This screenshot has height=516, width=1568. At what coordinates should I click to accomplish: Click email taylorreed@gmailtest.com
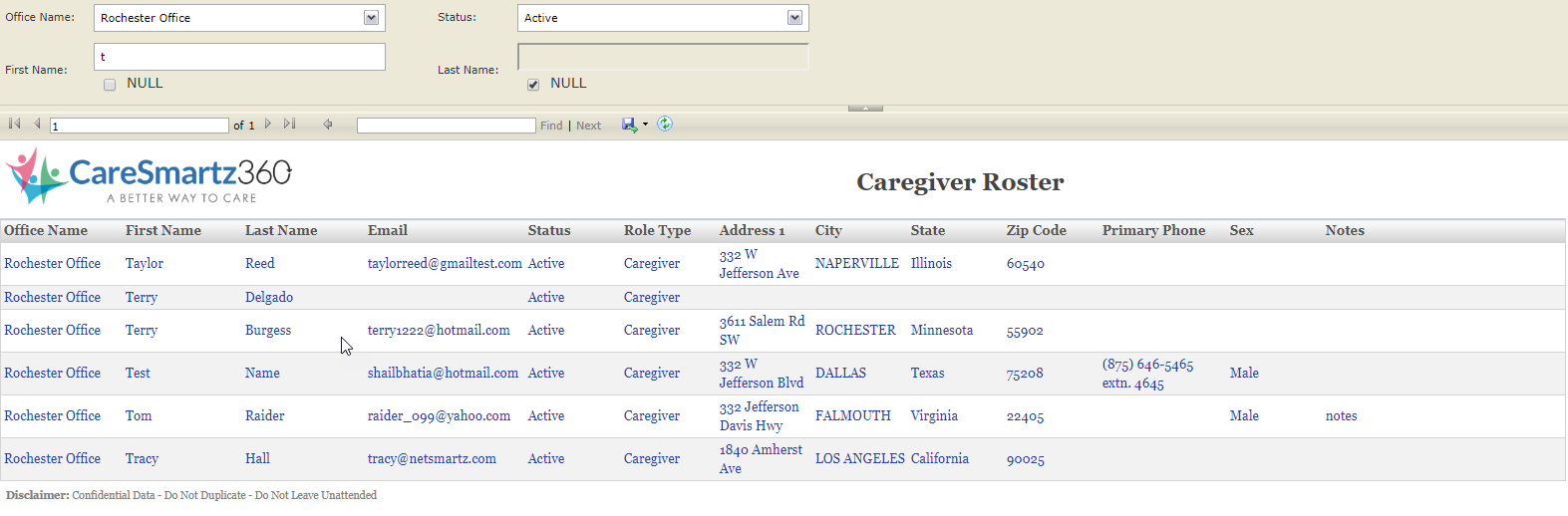pyautogui.click(x=445, y=263)
